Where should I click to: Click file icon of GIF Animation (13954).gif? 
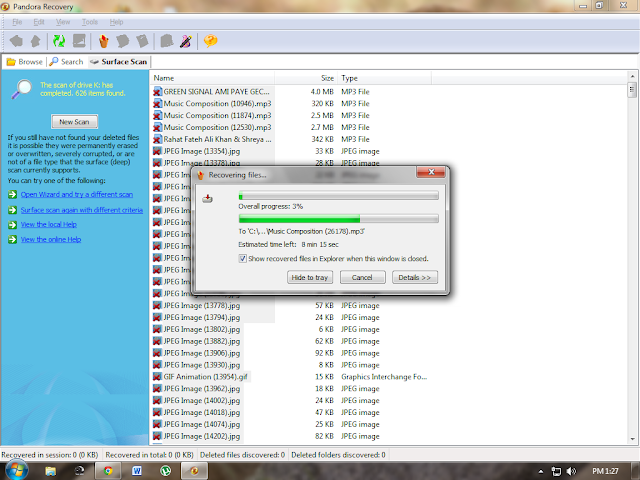click(x=157, y=376)
